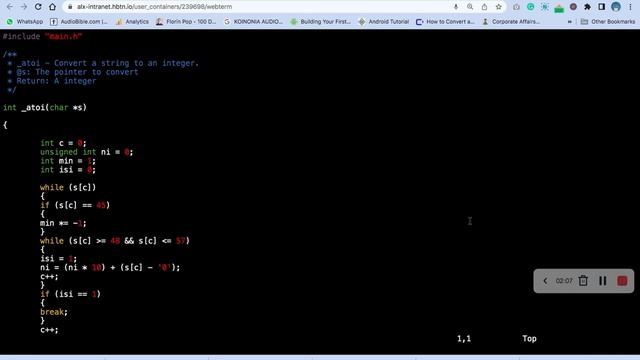Share this page via share icon
This screenshot has height=360, width=640.
click(x=484, y=7)
